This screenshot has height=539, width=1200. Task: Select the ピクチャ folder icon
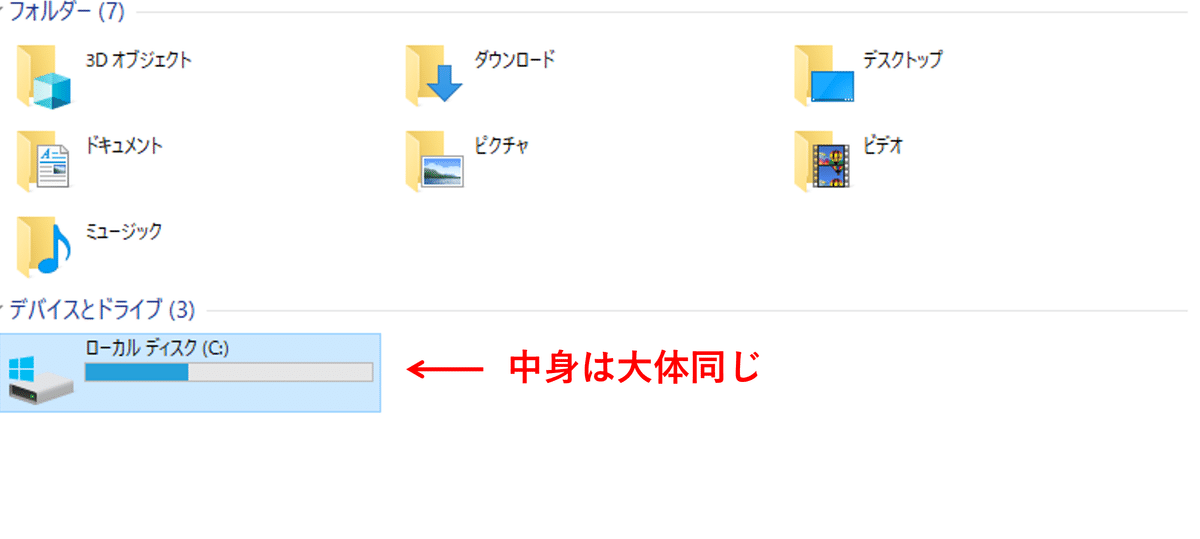[x=434, y=160]
